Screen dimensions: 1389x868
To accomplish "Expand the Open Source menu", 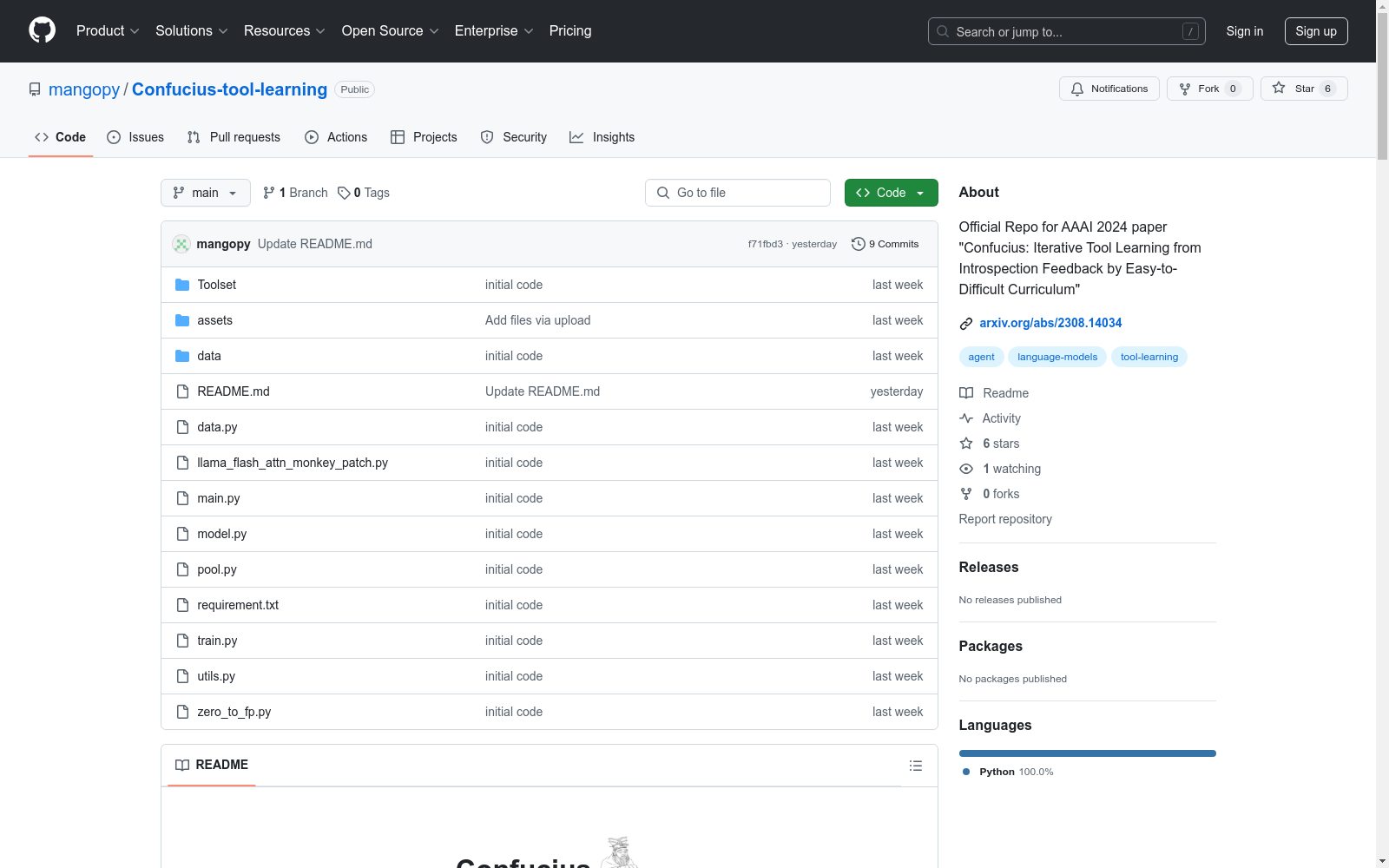I will click(391, 31).
